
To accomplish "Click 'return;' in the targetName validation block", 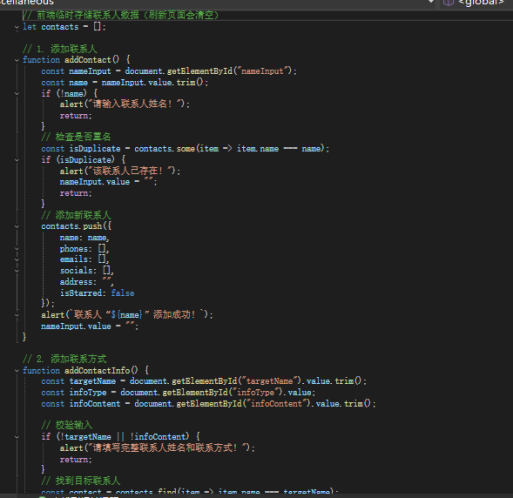I will 76,460.
